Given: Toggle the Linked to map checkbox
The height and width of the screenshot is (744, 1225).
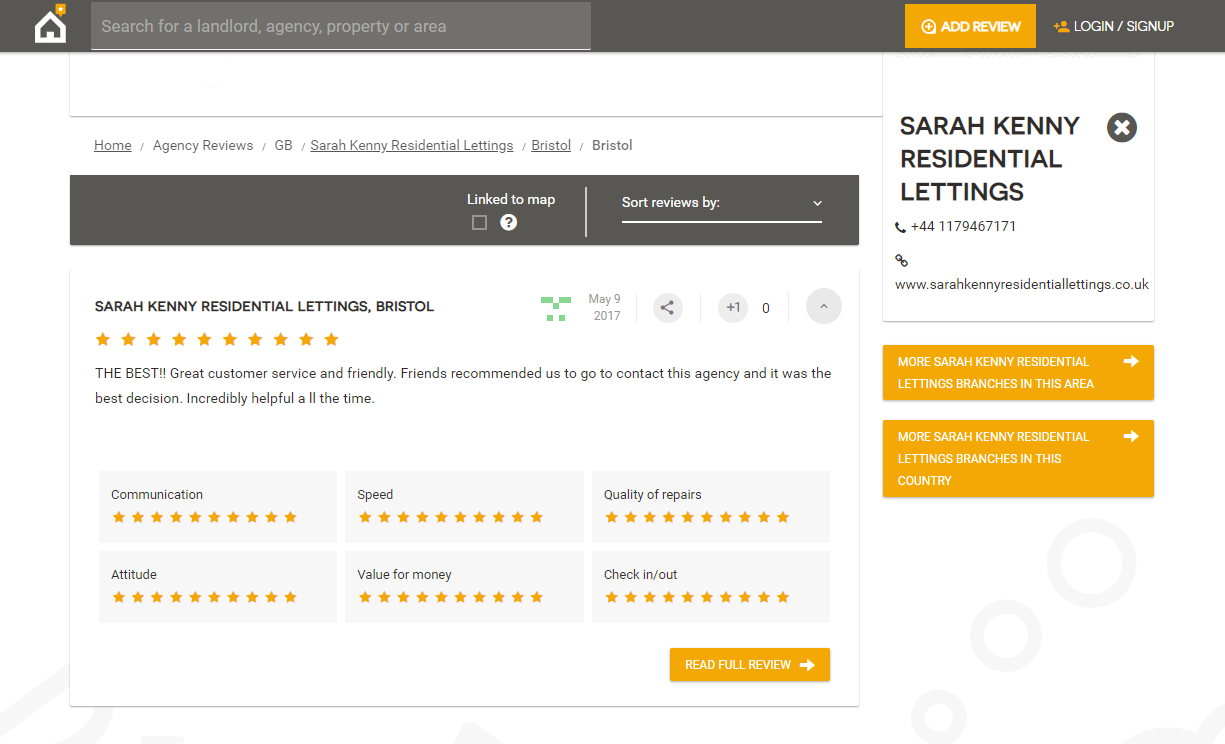Looking at the screenshot, I should tap(479, 222).
